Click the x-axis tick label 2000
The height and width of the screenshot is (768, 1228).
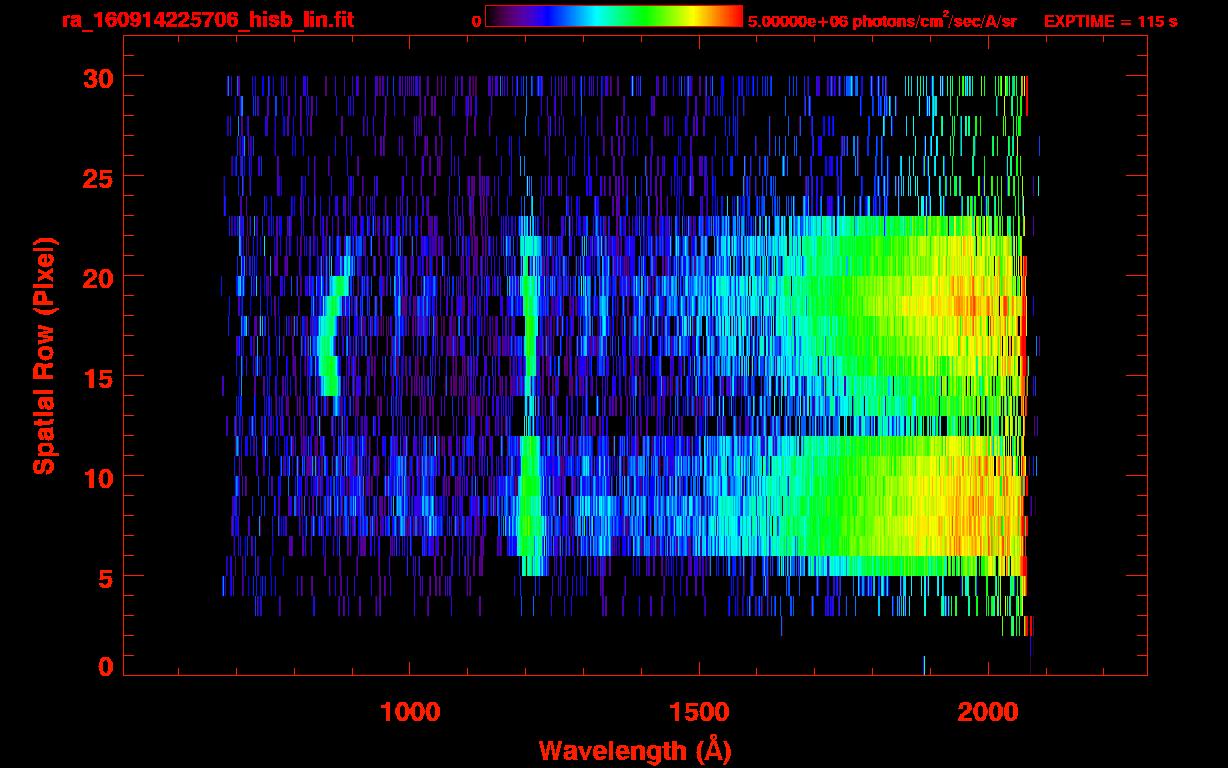pos(988,712)
